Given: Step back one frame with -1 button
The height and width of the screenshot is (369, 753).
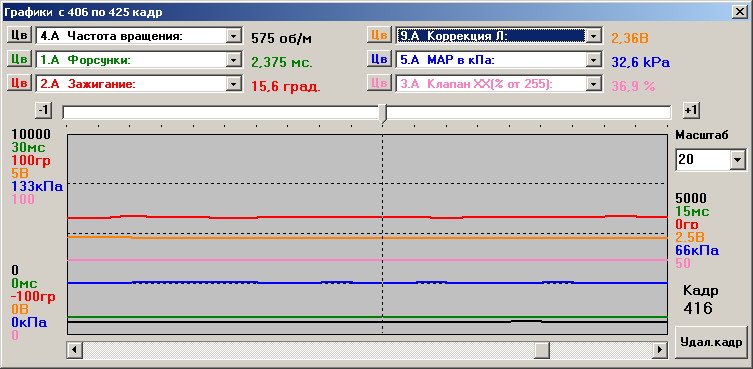Looking at the screenshot, I should [43, 111].
